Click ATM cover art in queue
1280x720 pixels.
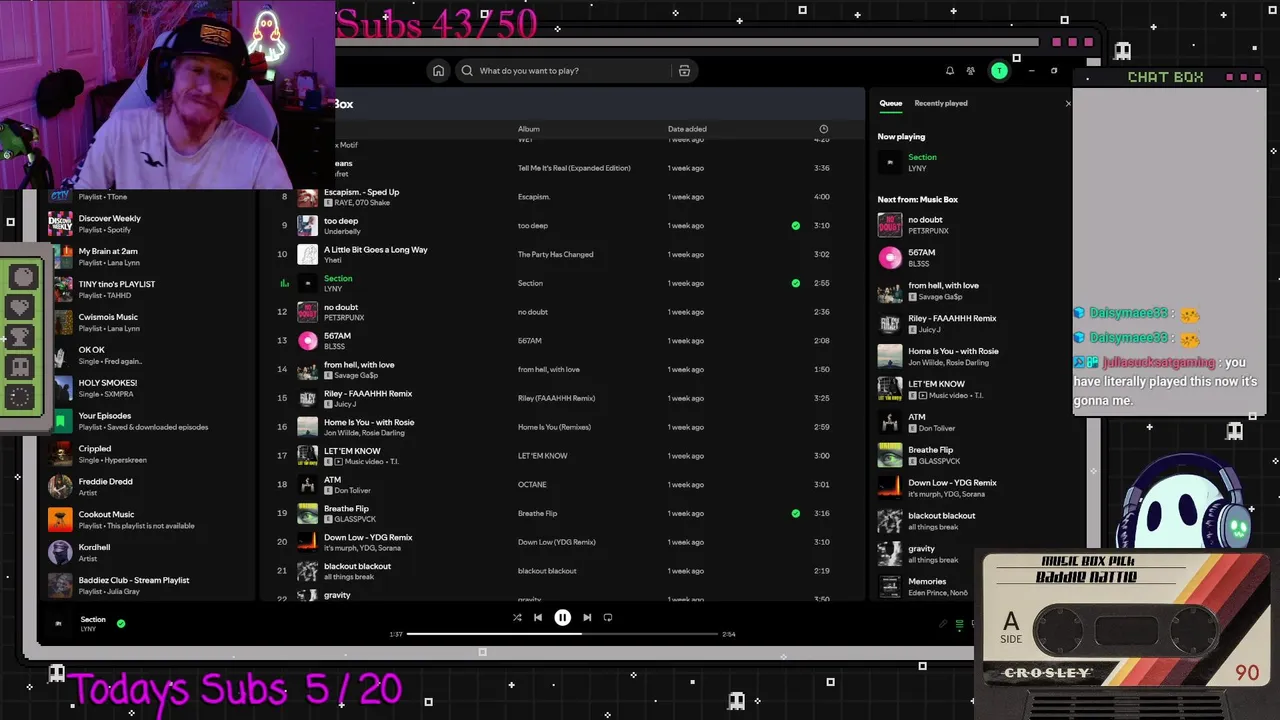coord(889,422)
